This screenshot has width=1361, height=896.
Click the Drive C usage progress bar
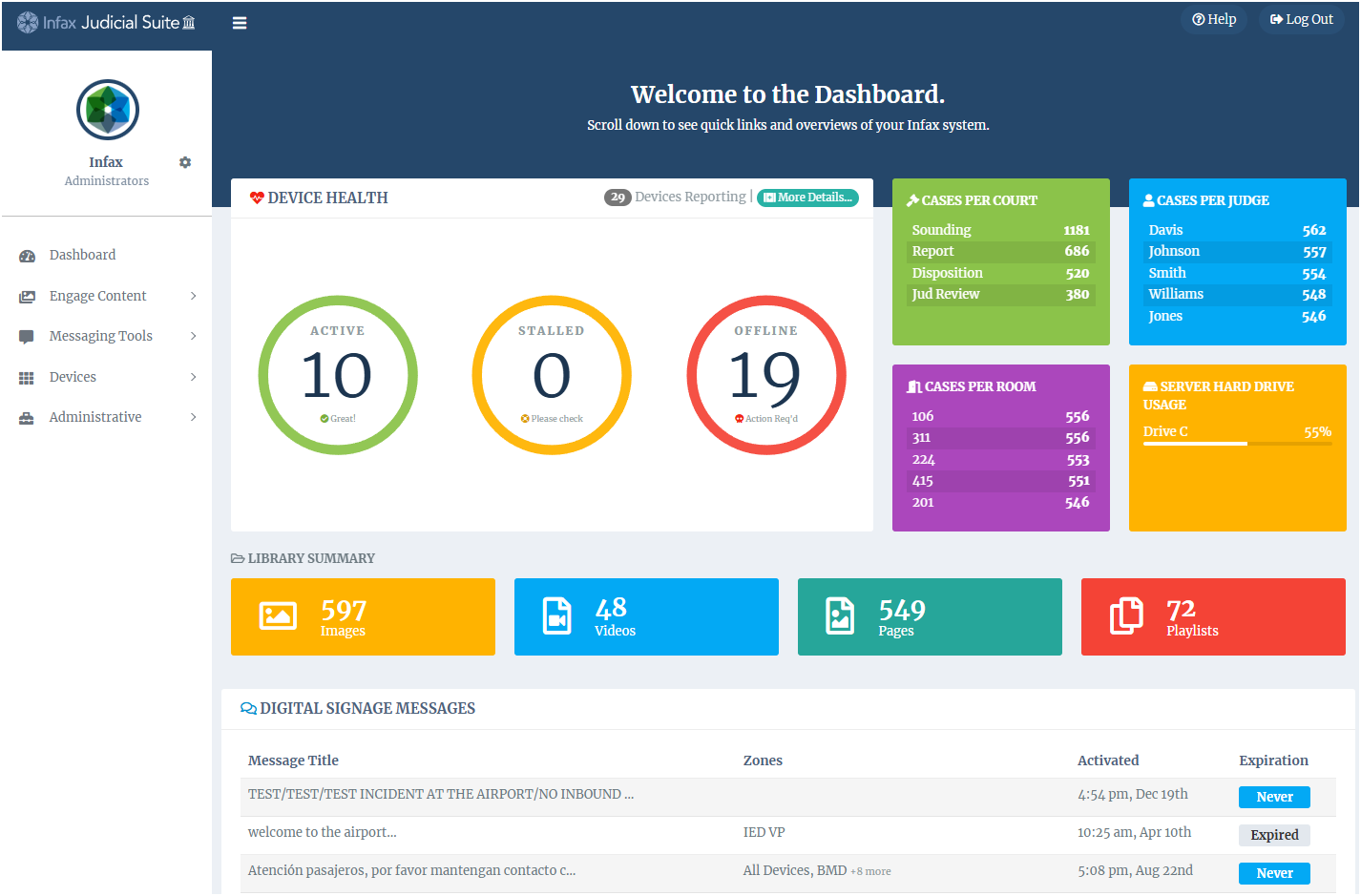point(1237,444)
